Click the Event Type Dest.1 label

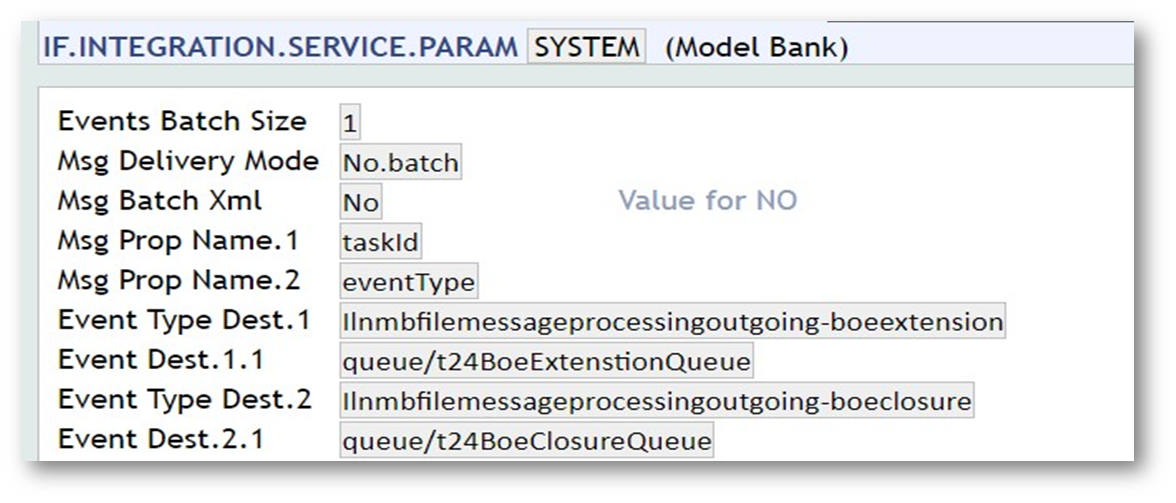[x=184, y=321]
